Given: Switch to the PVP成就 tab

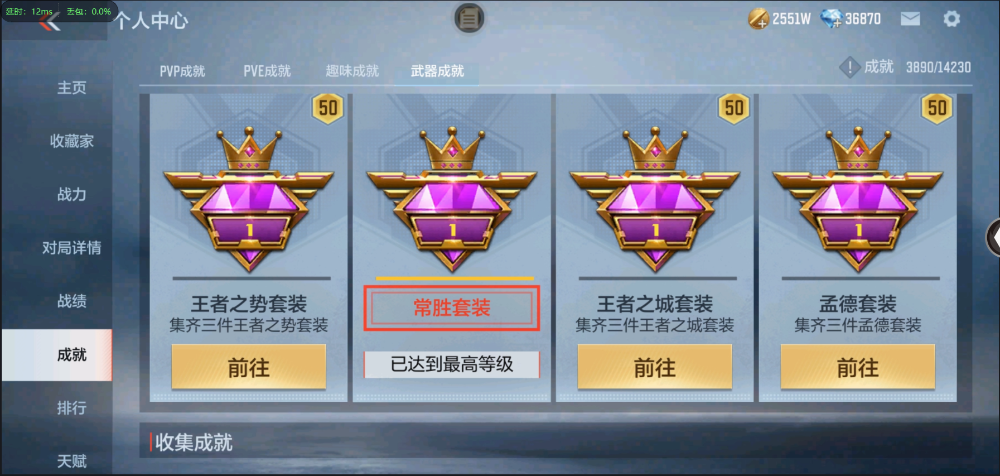Looking at the screenshot, I should click(x=182, y=71).
